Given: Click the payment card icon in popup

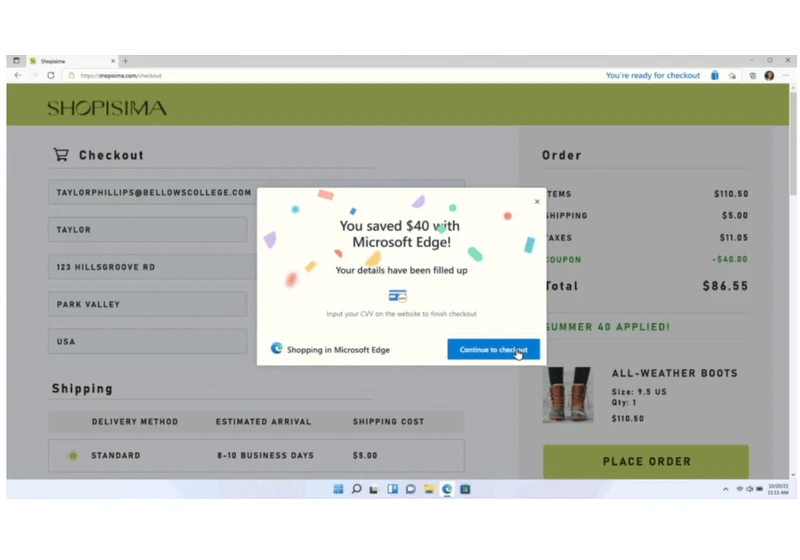Looking at the screenshot, I should click(x=397, y=296).
